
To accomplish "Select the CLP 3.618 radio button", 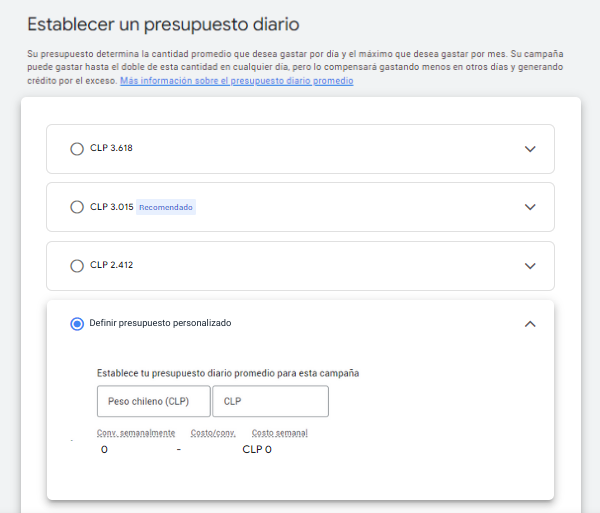I will coord(77,149).
